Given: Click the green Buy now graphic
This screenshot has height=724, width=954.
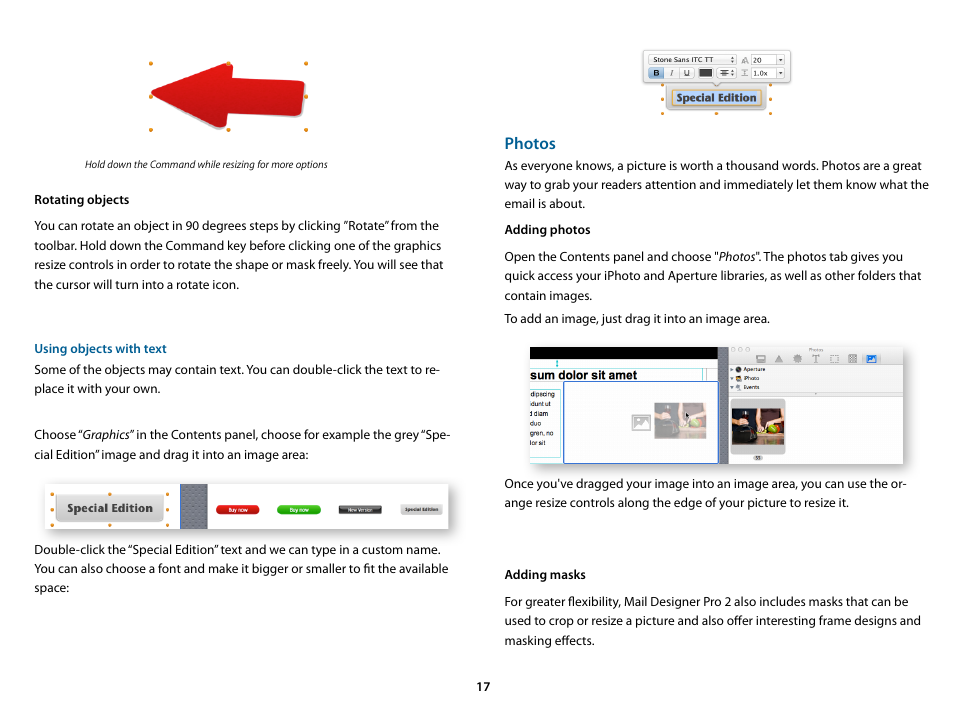Looking at the screenshot, I should tap(299, 510).
